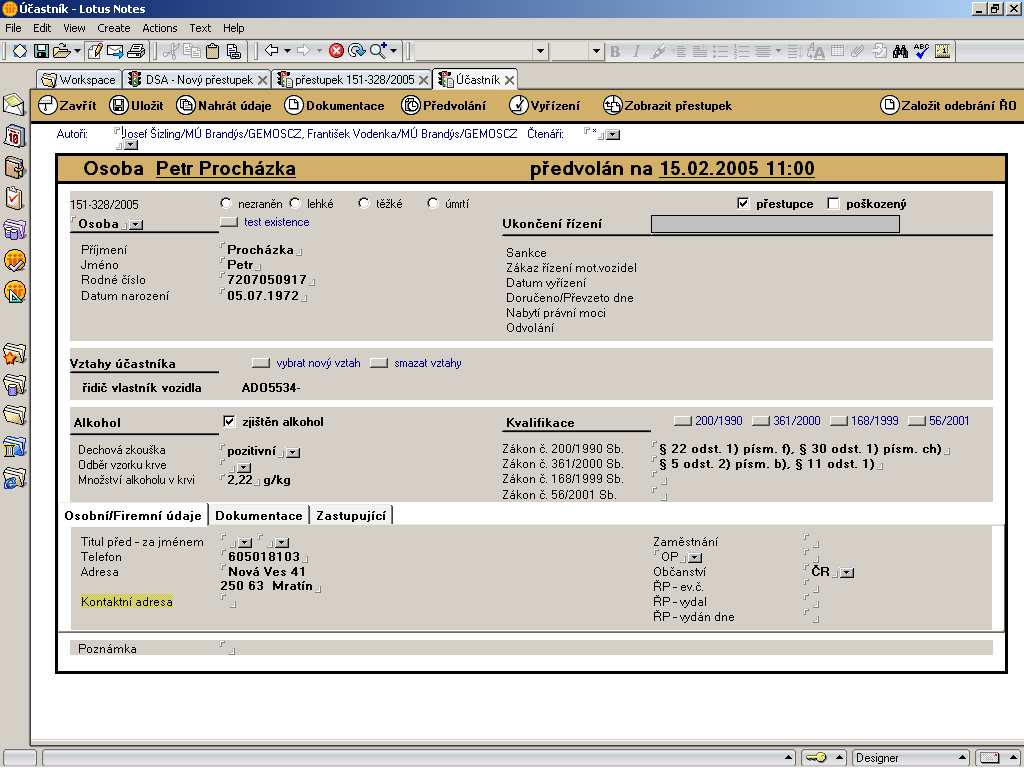Open the Občanství ČR dropdown
1024x768 pixels.
click(x=847, y=573)
